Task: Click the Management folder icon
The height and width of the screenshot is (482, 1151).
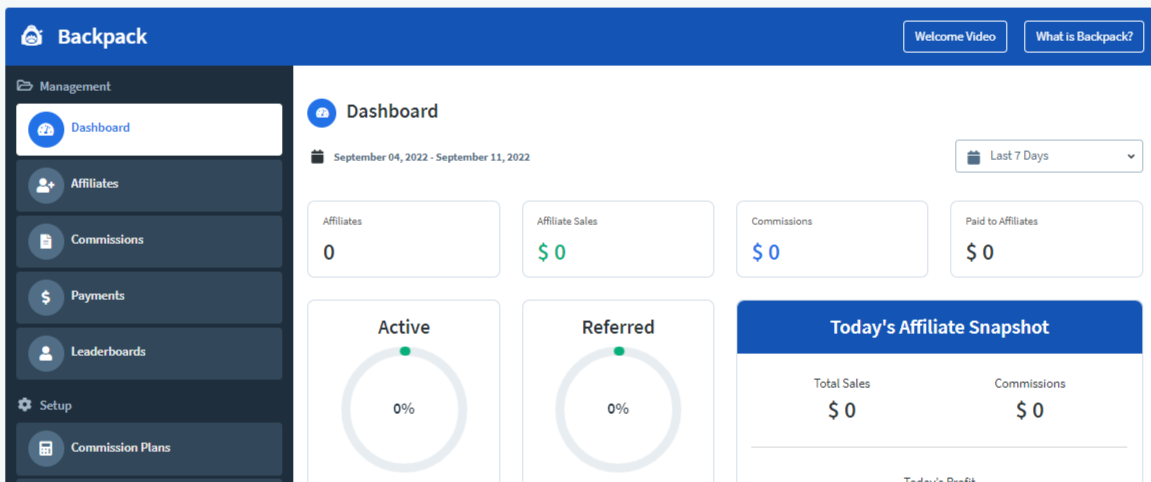Action: (x=25, y=86)
